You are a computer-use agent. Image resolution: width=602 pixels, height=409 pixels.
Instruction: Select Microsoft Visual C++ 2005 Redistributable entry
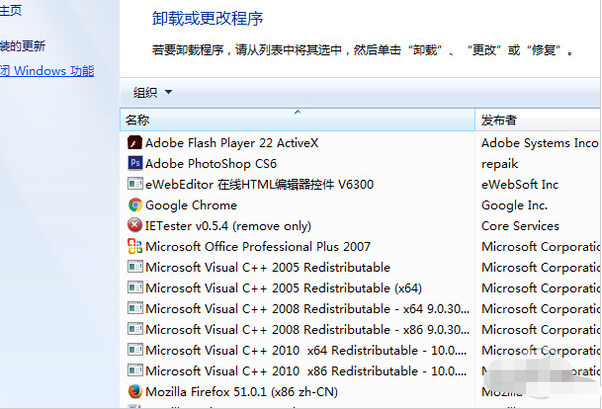pos(268,267)
